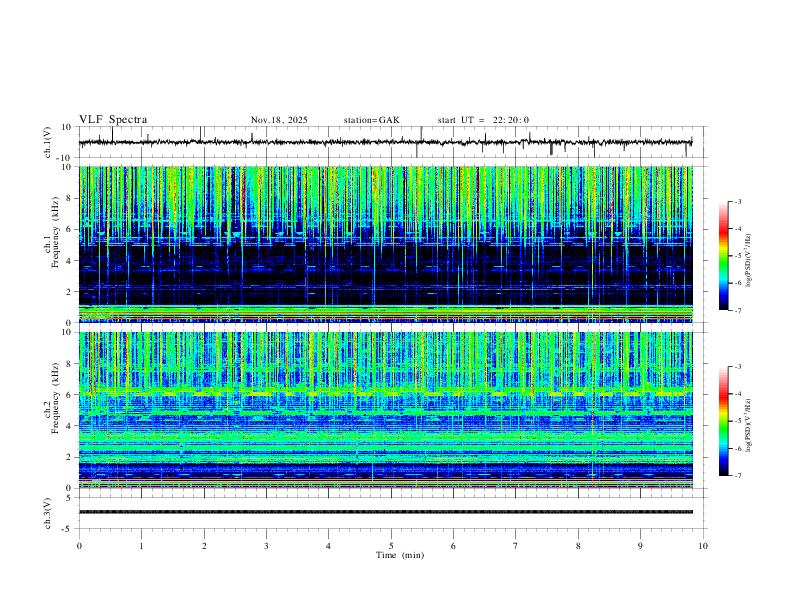Screen dimensions: 792x612
Task: Click the 'start UT = 22:20:0' text
Action: tap(483, 120)
